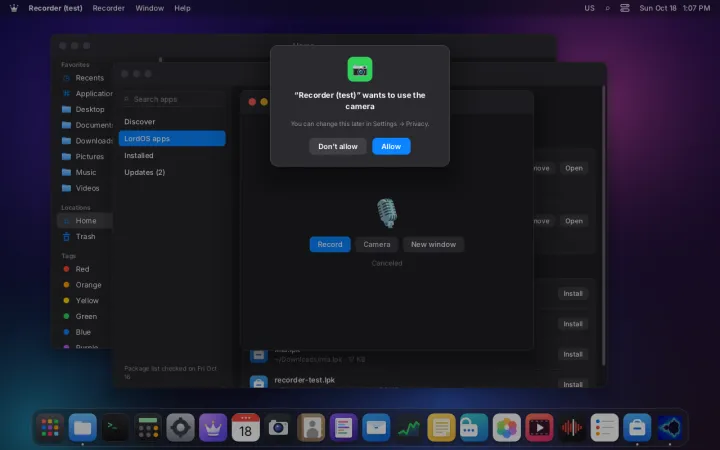The image size is (720, 450).
Task: Open the Calculator dock icon
Action: point(148,428)
